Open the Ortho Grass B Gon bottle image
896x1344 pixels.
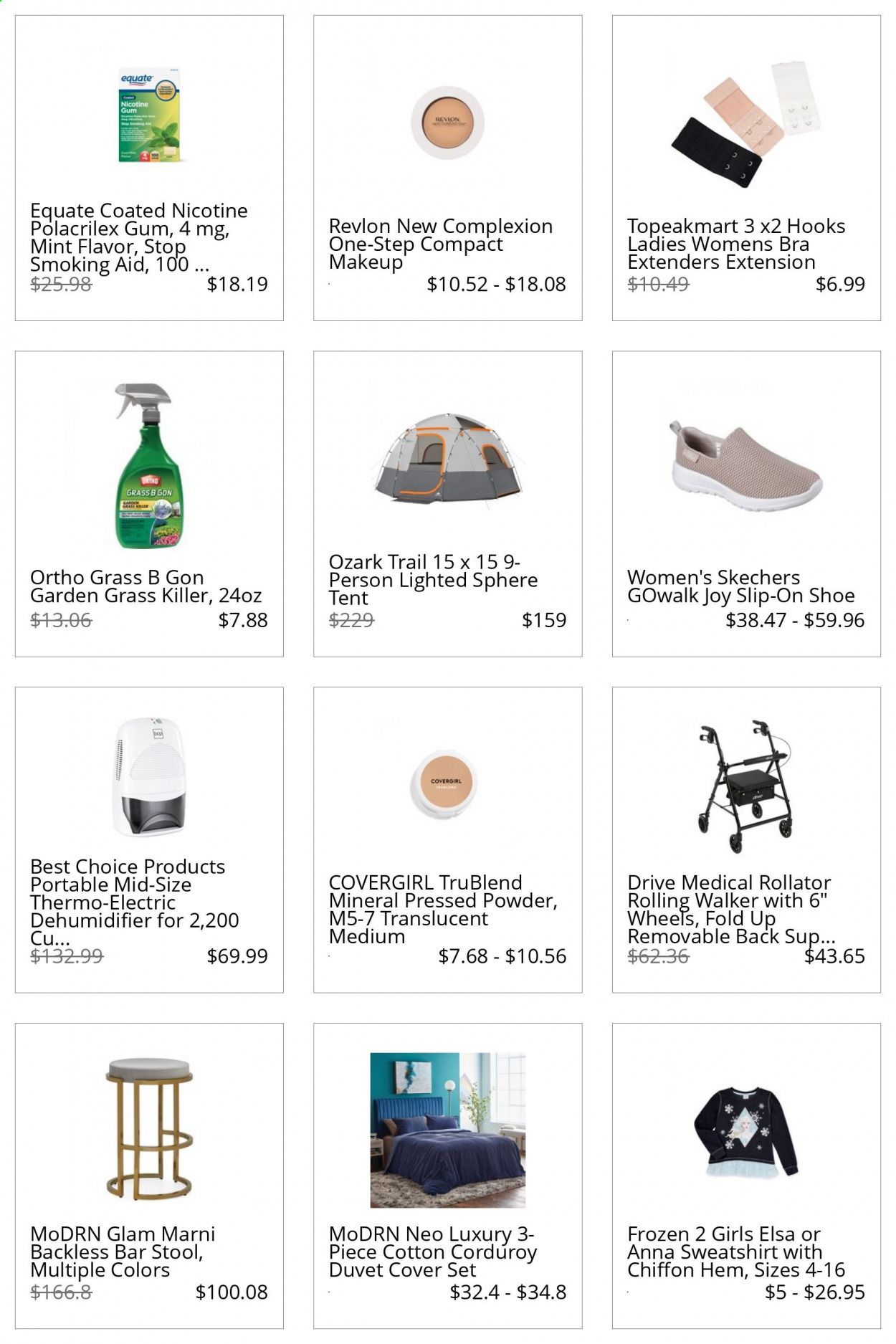[149, 466]
